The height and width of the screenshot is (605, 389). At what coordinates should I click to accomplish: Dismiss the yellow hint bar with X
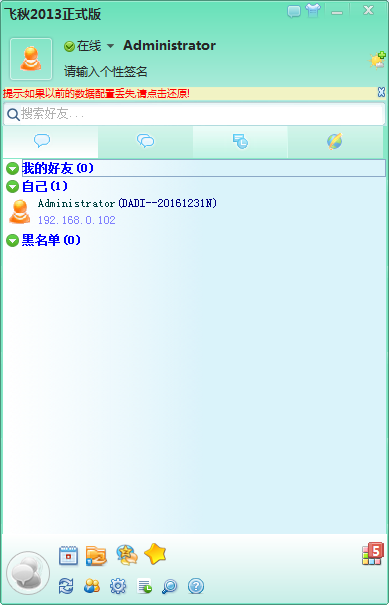click(x=381, y=92)
